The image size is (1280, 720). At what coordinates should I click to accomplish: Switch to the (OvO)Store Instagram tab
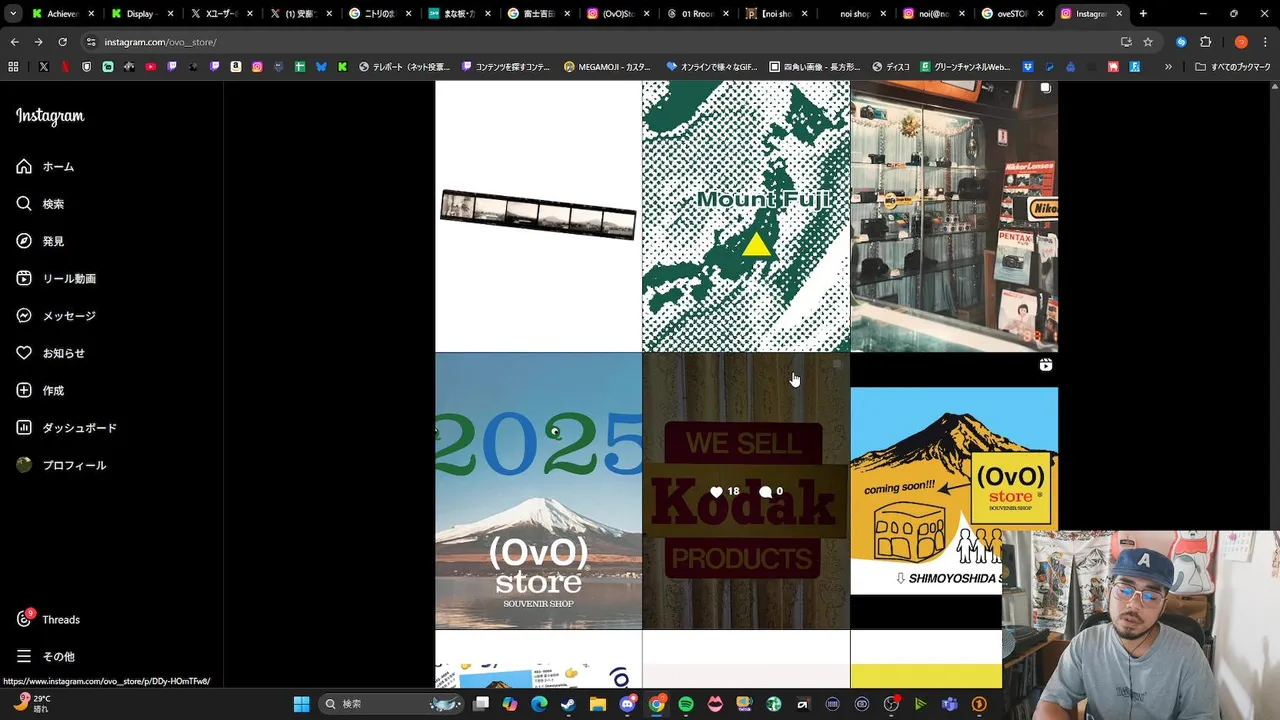coord(619,14)
